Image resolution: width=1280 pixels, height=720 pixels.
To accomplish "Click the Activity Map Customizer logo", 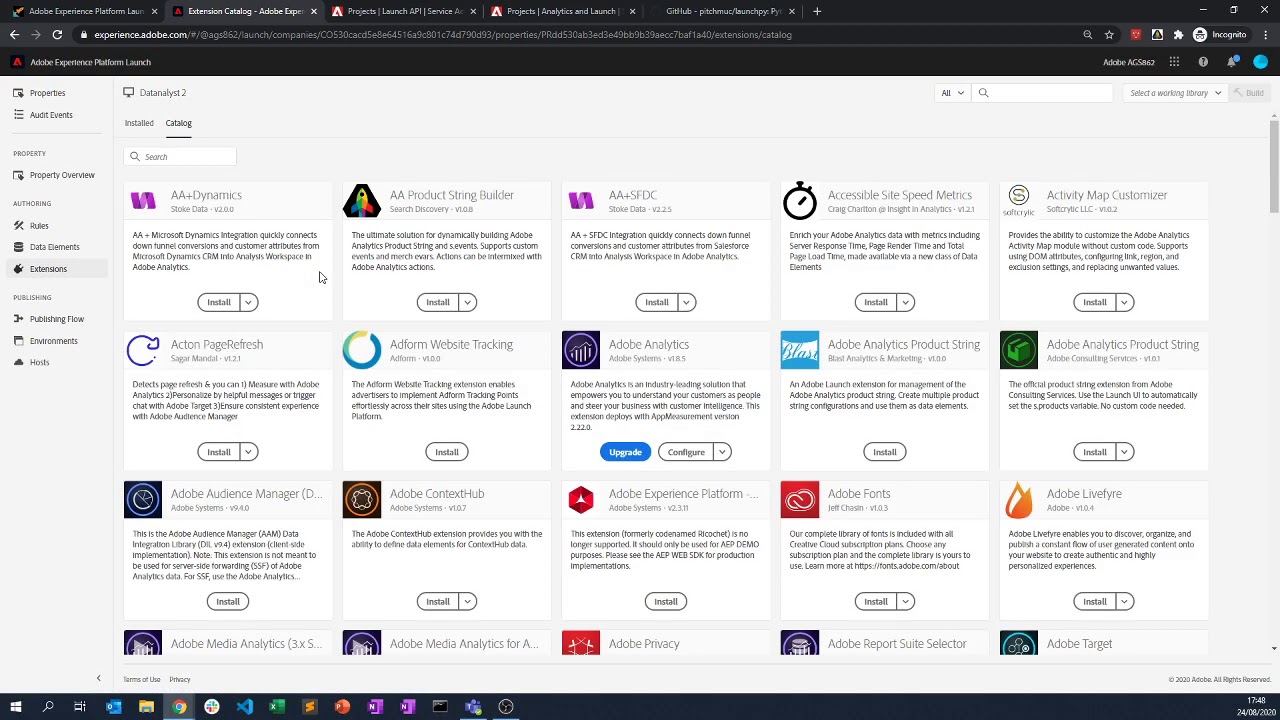I will pos(1019,201).
